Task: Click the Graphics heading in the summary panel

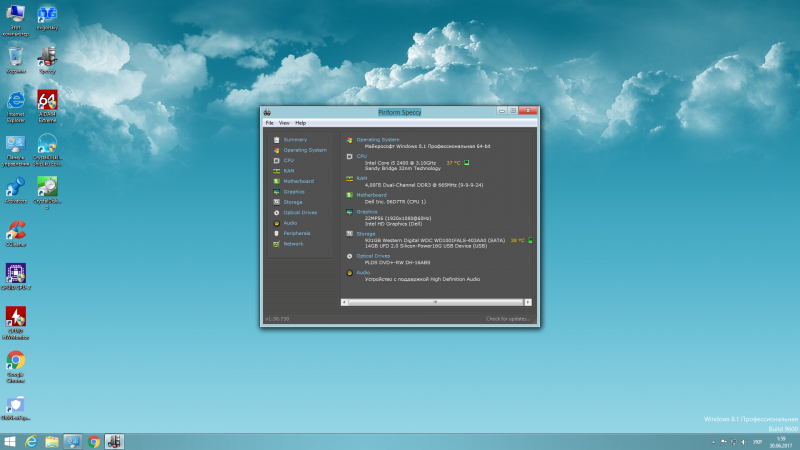Action: click(x=369, y=212)
